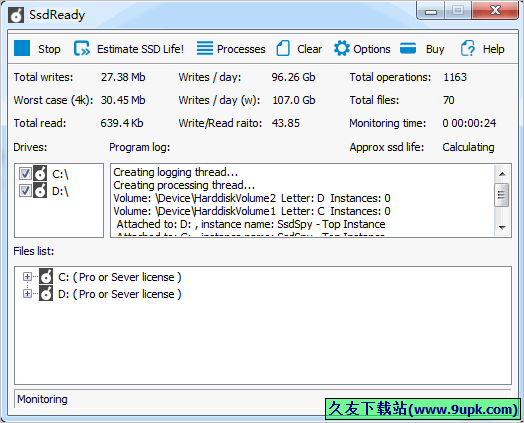The height and width of the screenshot is (423, 524).
Task: Select D: ( Pro or Sever license ) row
Action: (x=120, y=294)
